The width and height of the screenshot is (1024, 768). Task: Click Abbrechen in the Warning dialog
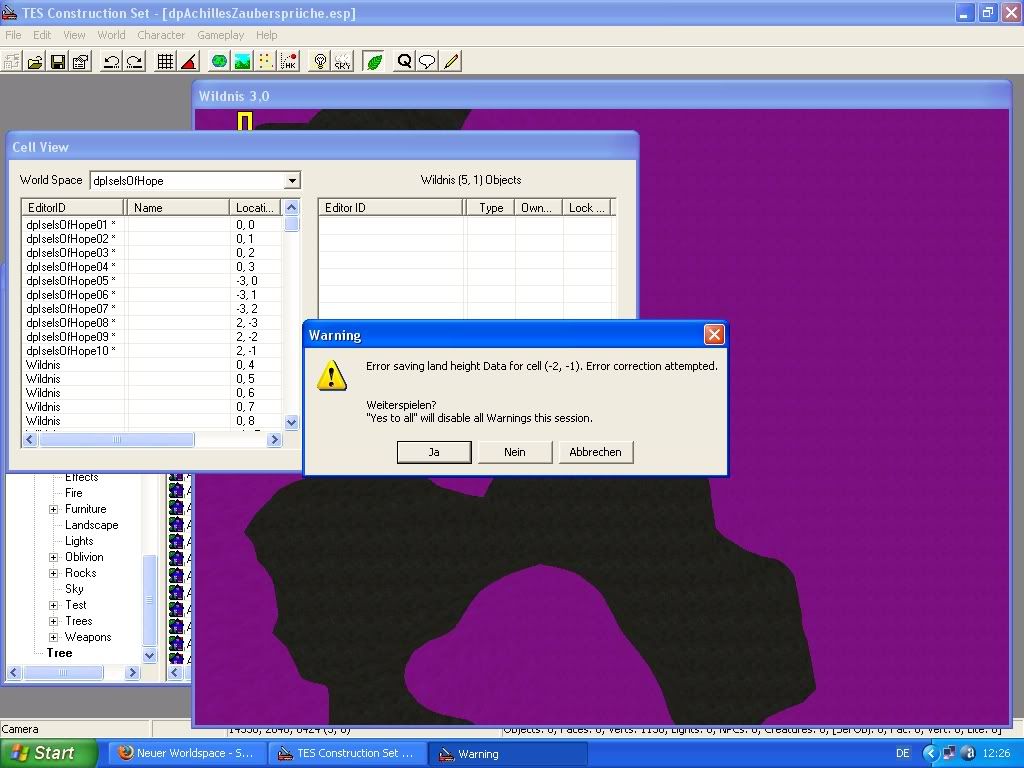(x=595, y=452)
